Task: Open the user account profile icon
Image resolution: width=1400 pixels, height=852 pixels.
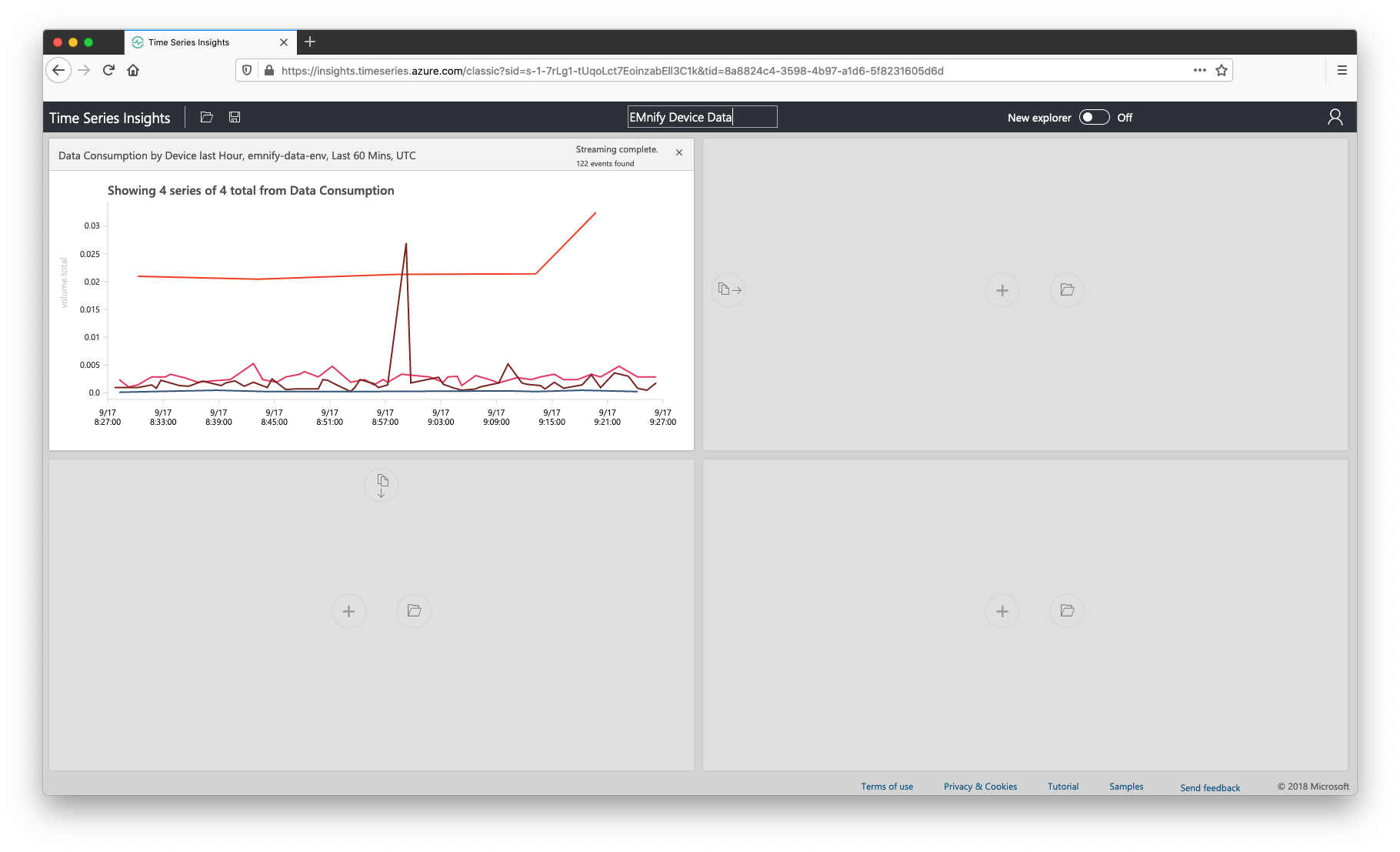Action: pos(1335,117)
